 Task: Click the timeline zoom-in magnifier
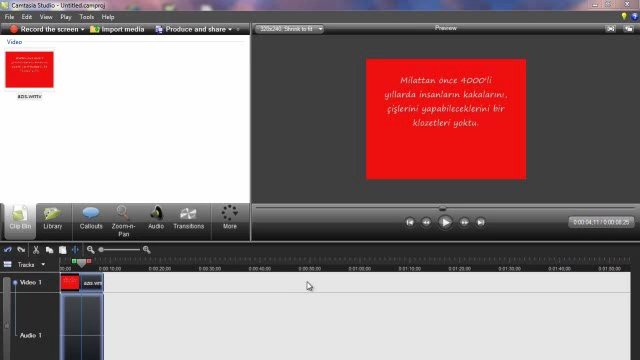[147, 250]
